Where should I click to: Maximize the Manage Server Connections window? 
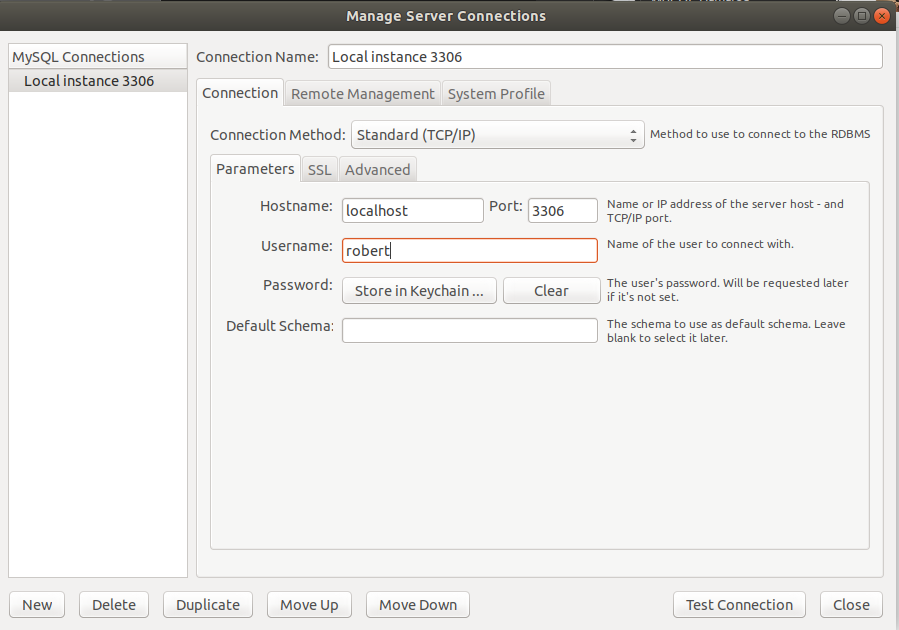(861, 15)
